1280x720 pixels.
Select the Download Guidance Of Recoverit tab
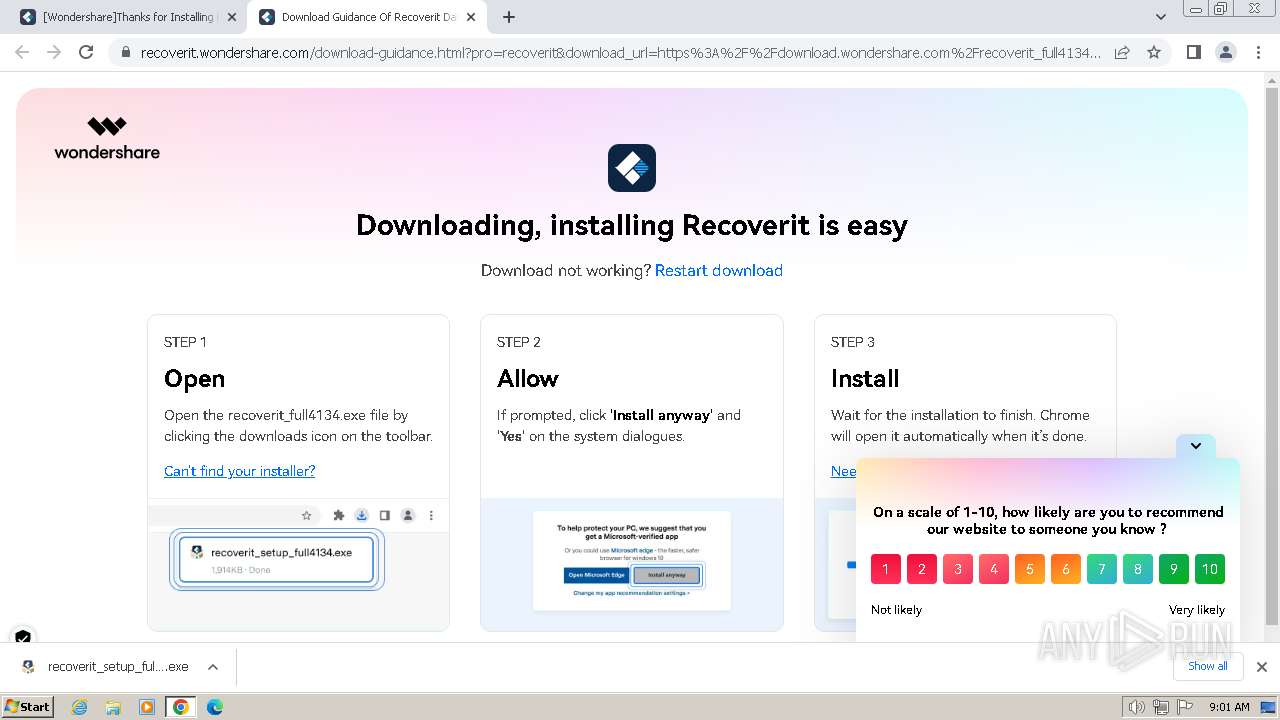point(366,17)
